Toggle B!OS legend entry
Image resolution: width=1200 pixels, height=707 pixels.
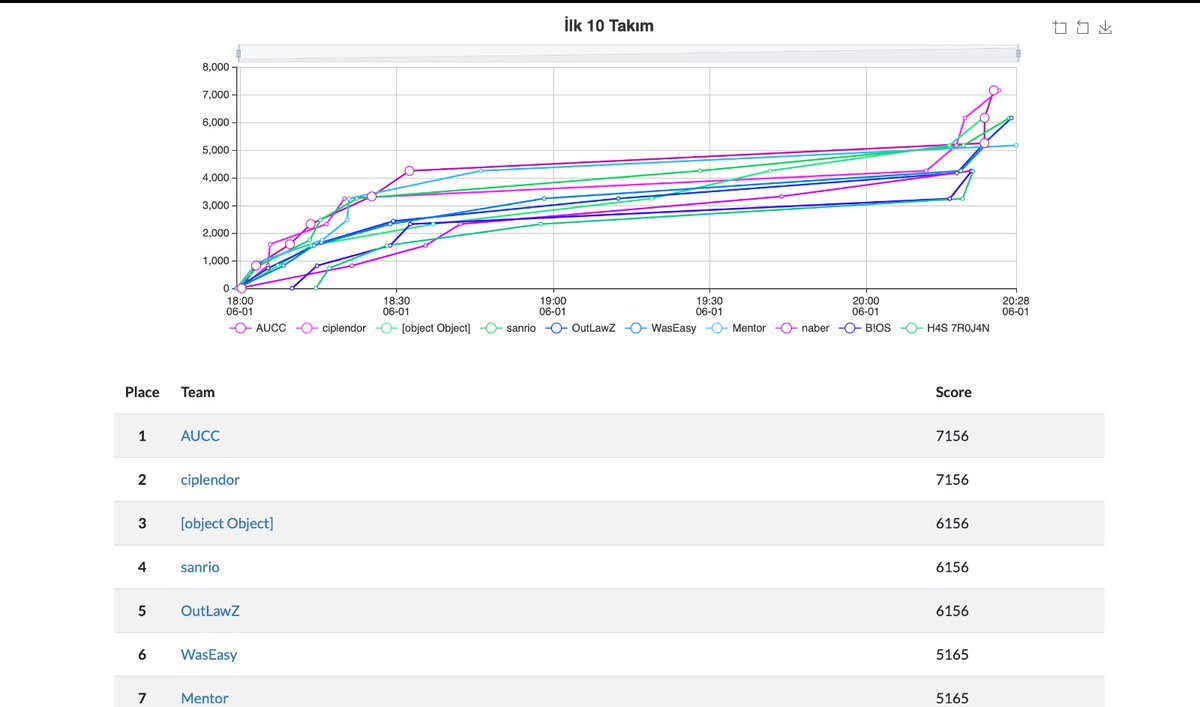(866, 327)
